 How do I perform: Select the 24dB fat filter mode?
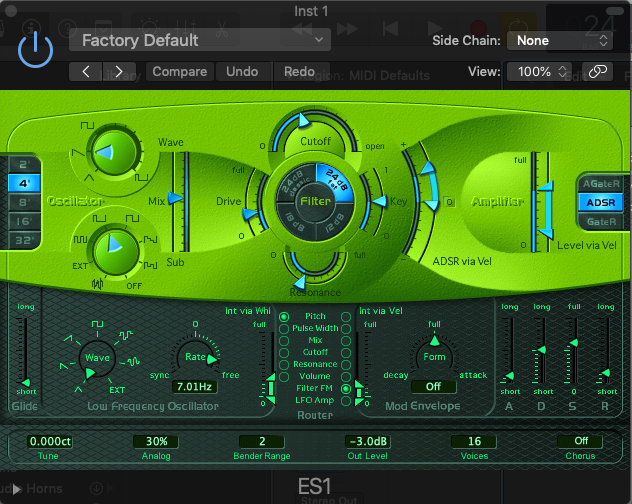[x=335, y=180]
